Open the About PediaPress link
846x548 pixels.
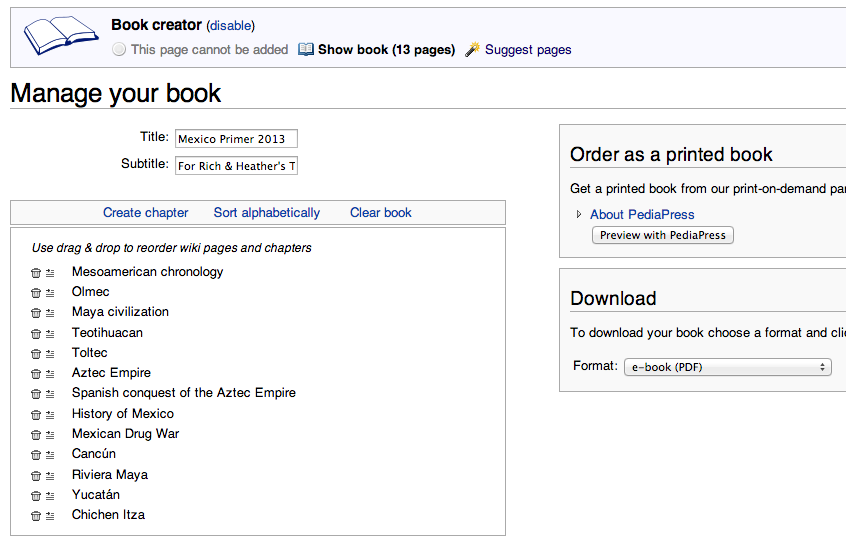642,214
